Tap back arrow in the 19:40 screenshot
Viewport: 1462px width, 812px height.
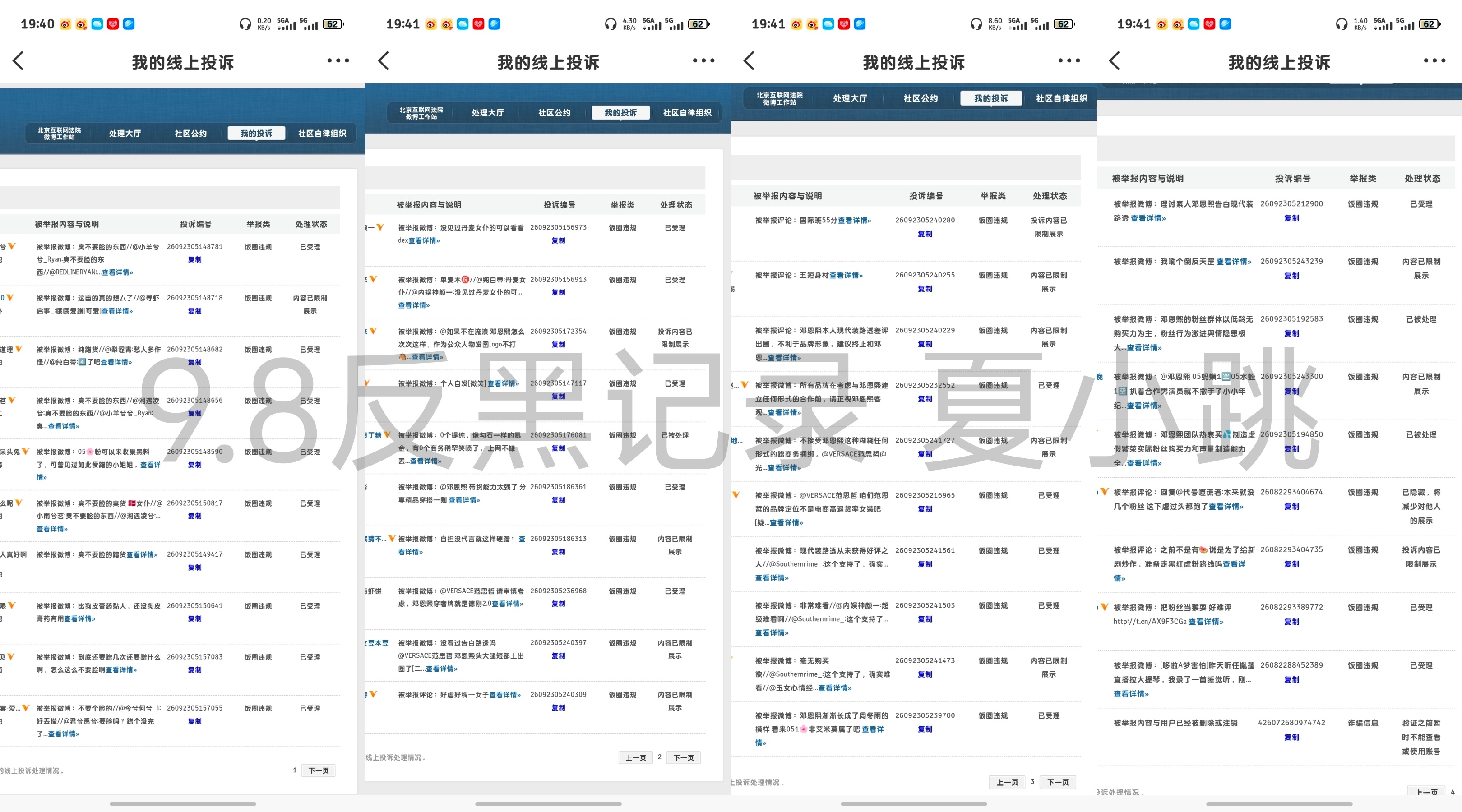pyautogui.click(x=18, y=61)
